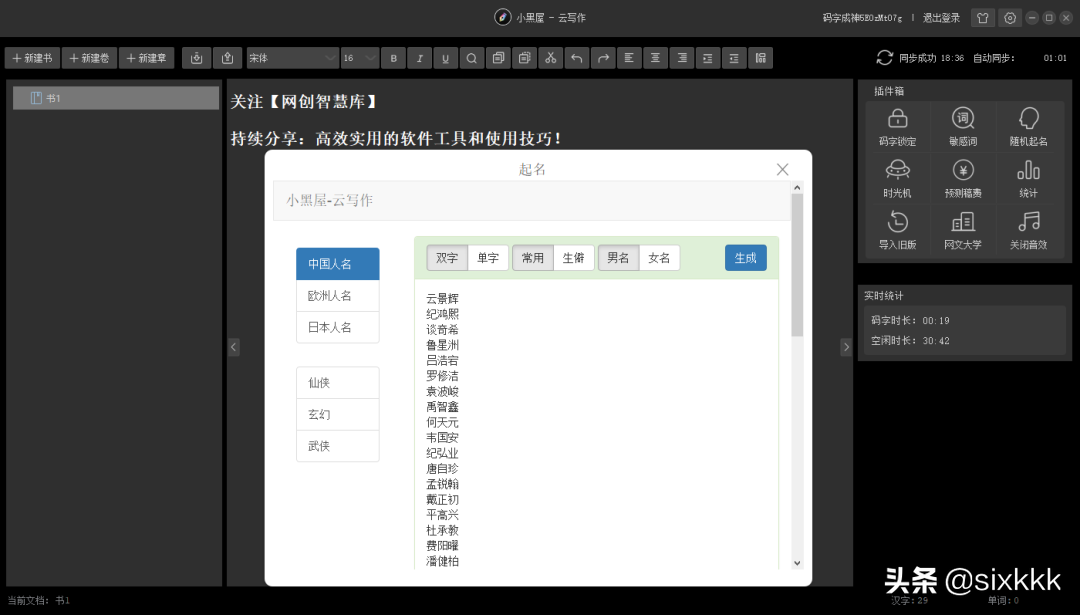Undo the last action

tap(577, 58)
